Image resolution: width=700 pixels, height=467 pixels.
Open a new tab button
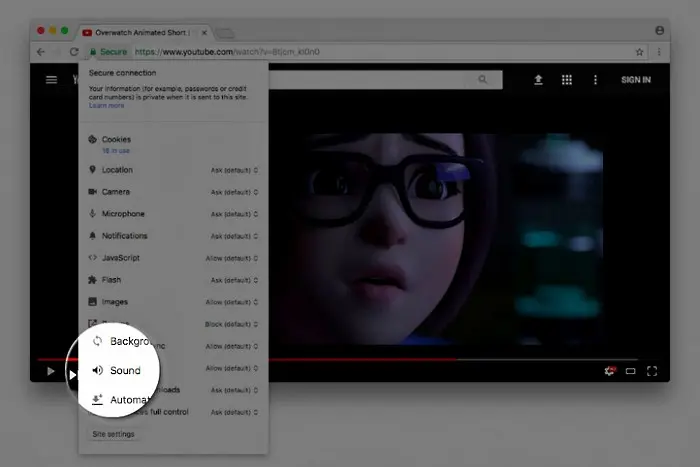pyautogui.click(x=225, y=33)
